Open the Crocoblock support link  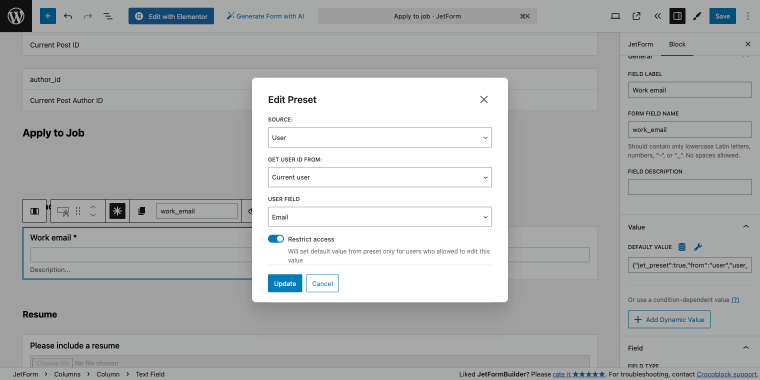pyautogui.click(x=727, y=374)
